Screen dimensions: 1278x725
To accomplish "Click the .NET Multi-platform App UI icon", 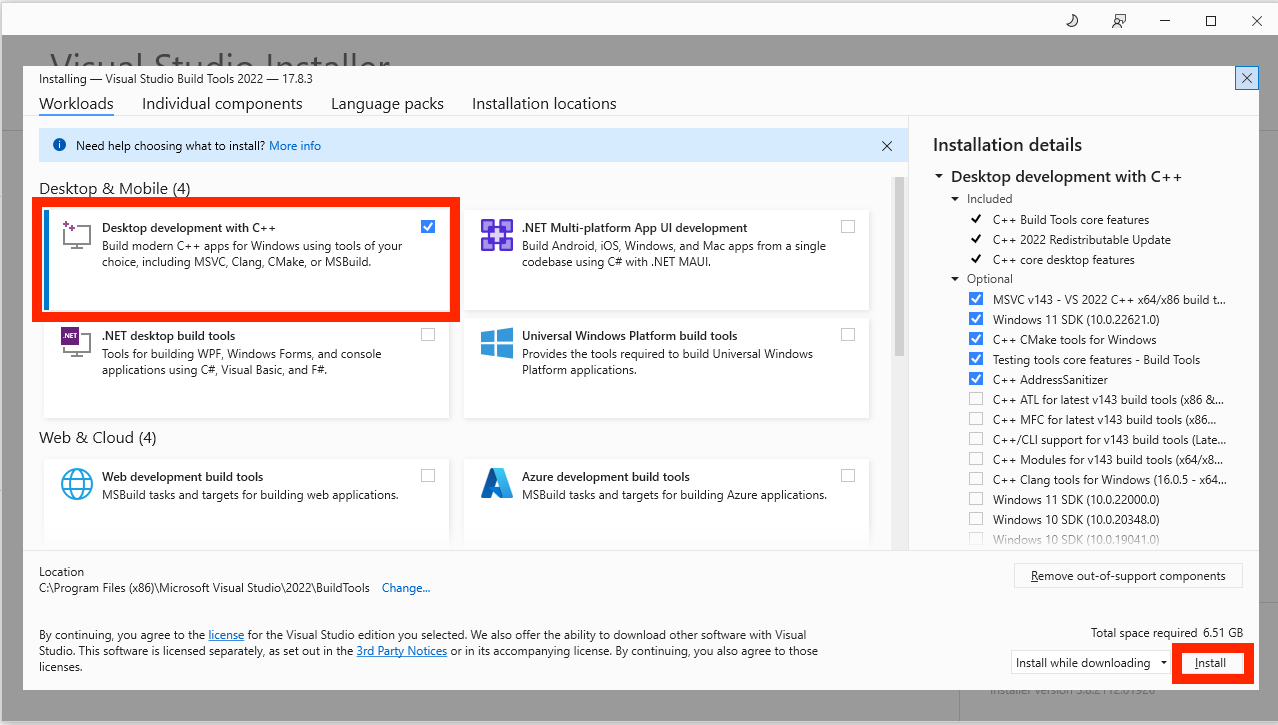I will [x=497, y=236].
